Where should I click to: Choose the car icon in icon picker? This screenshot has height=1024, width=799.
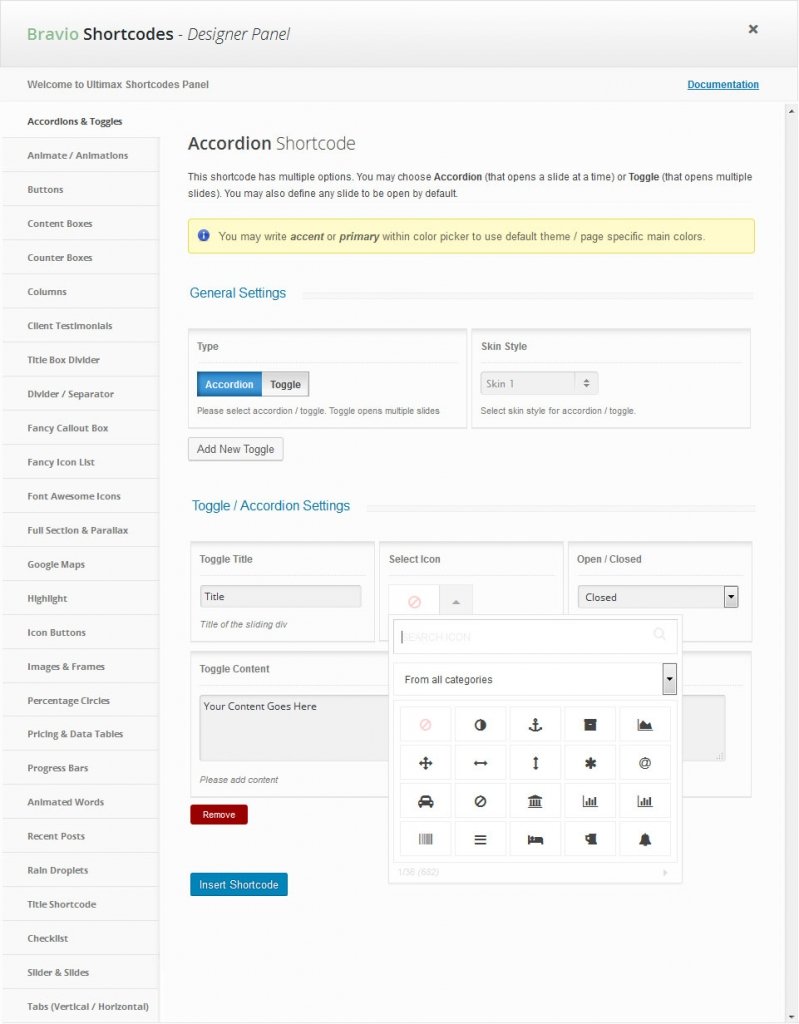coord(425,801)
